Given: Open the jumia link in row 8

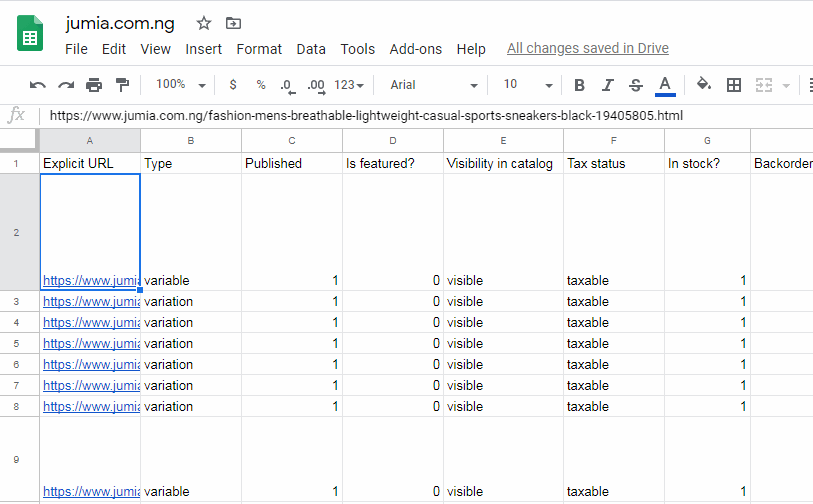Looking at the screenshot, I should (x=91, y=407).
